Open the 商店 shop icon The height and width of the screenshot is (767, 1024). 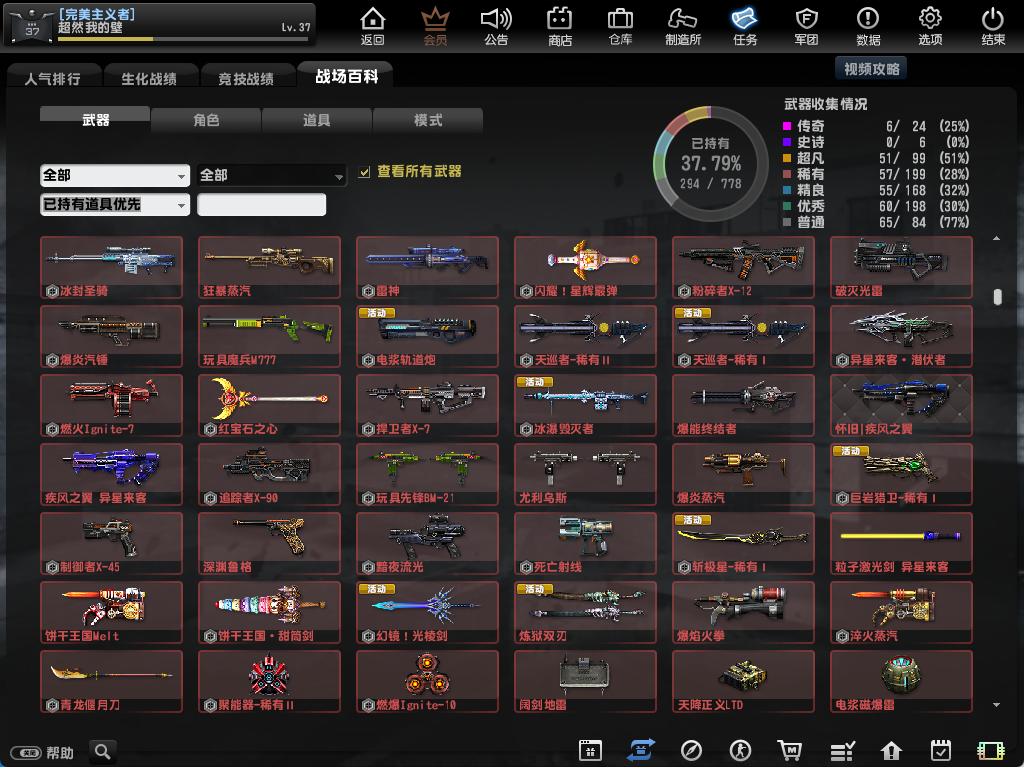pos(560,26)
